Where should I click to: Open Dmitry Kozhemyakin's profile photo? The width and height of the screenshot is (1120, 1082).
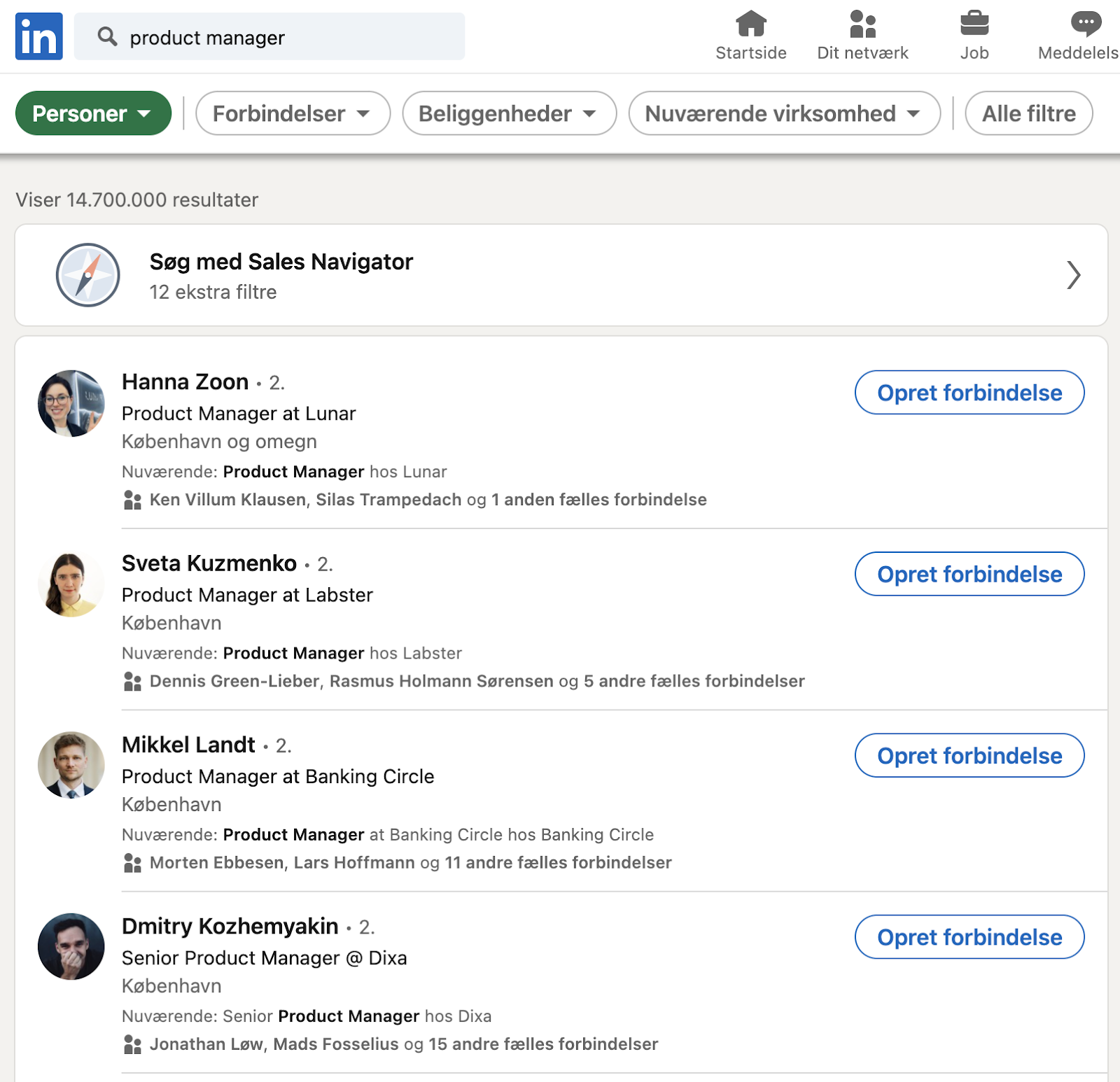(x=71, y=947)
